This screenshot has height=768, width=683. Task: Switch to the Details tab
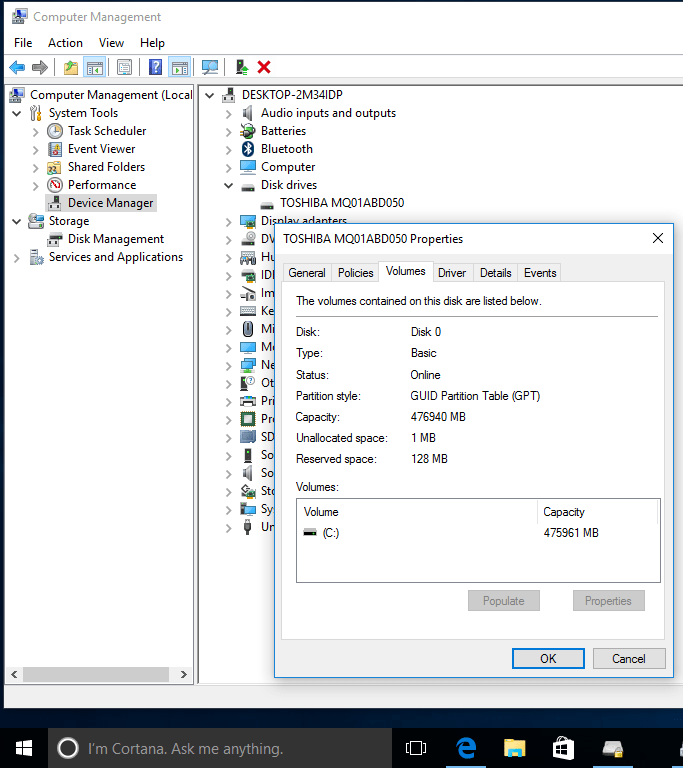(495, 273)
